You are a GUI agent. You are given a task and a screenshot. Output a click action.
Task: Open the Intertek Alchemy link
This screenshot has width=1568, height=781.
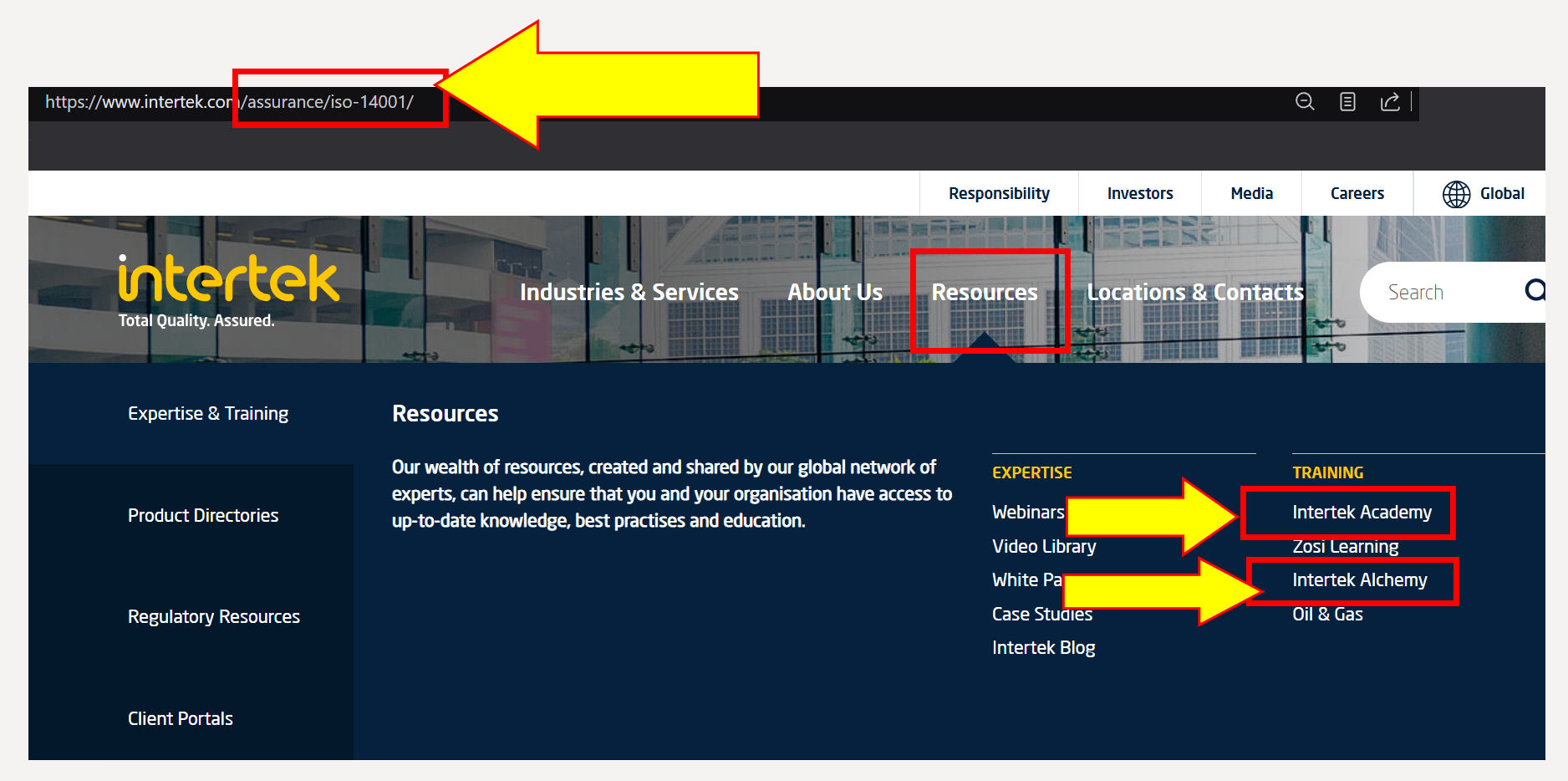[x=1359, y=580]
